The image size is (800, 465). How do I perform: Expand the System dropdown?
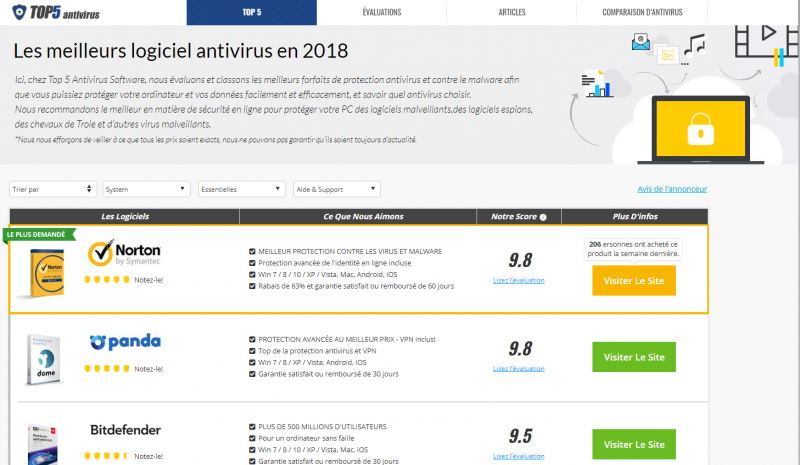(x=146, y=189)
